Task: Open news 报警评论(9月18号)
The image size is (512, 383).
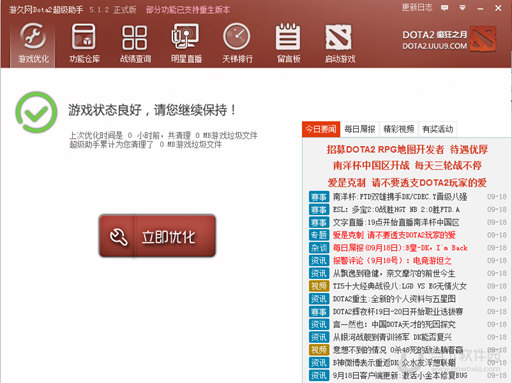Action: (392, 261)
